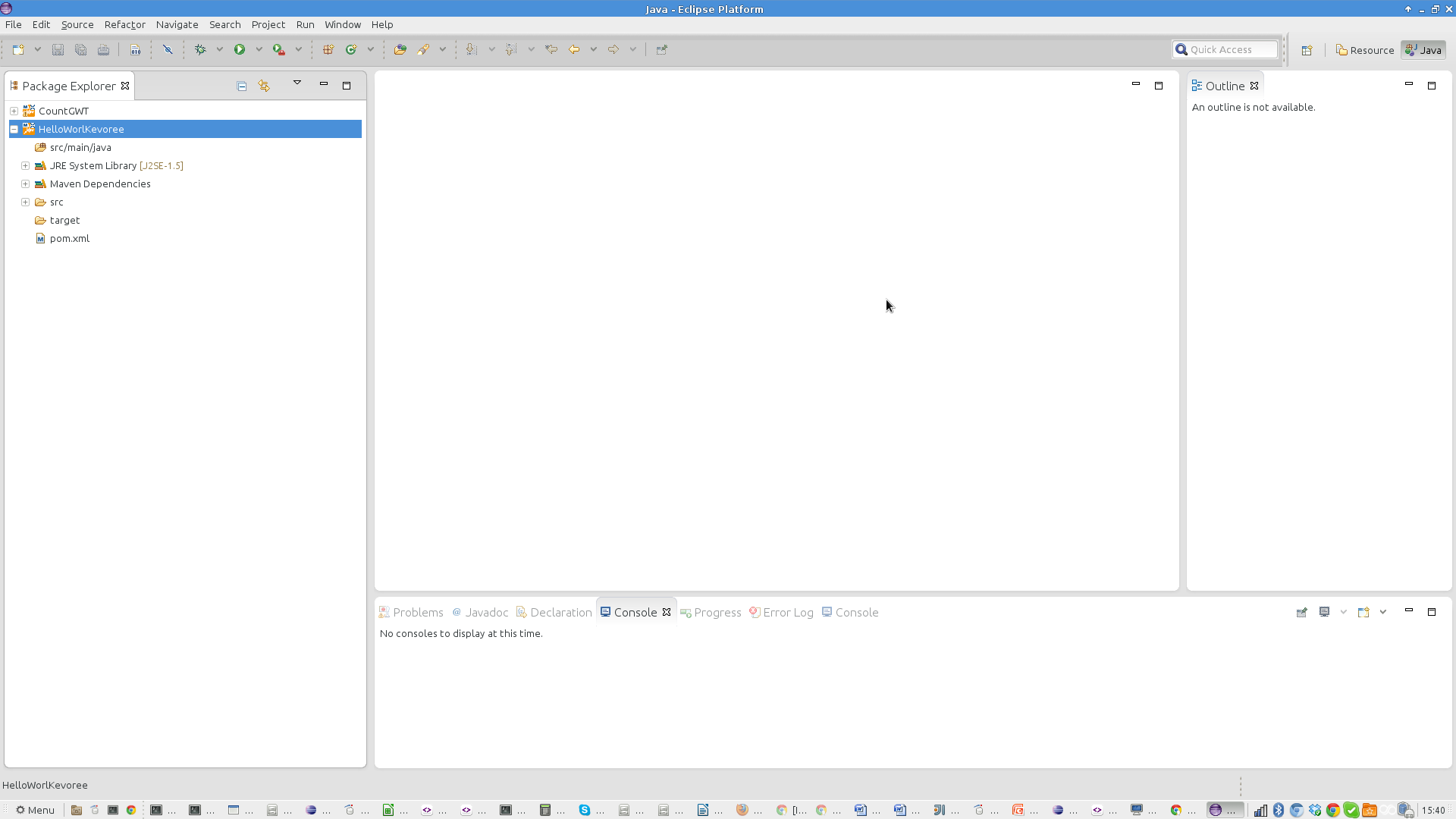Click the Display Selected Console icon
Viewport: 1456px width, 819px height.
pyautogui.click(x=1325, y=612)
